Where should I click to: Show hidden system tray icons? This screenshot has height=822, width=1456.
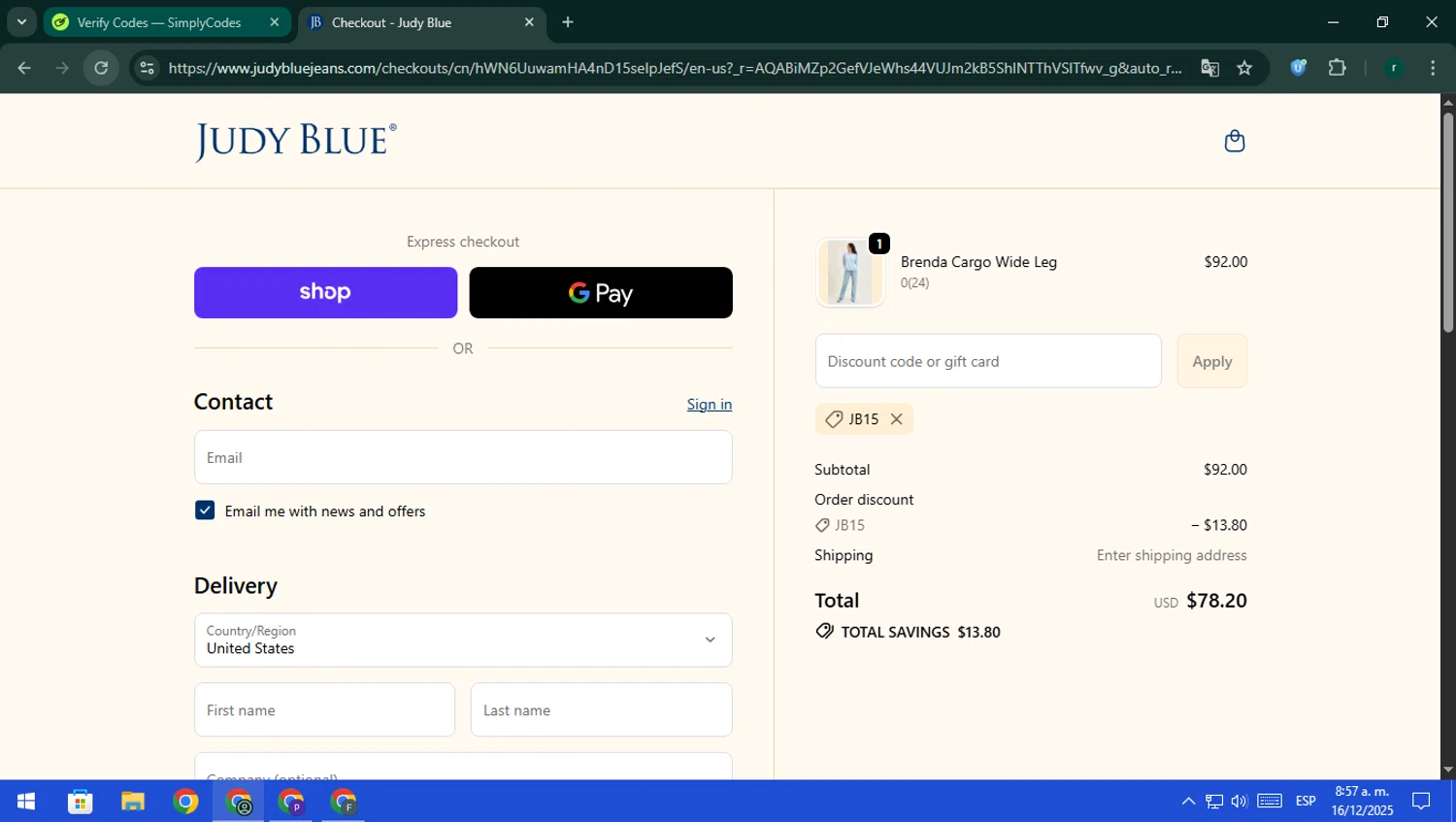[x=1188, y=802]
